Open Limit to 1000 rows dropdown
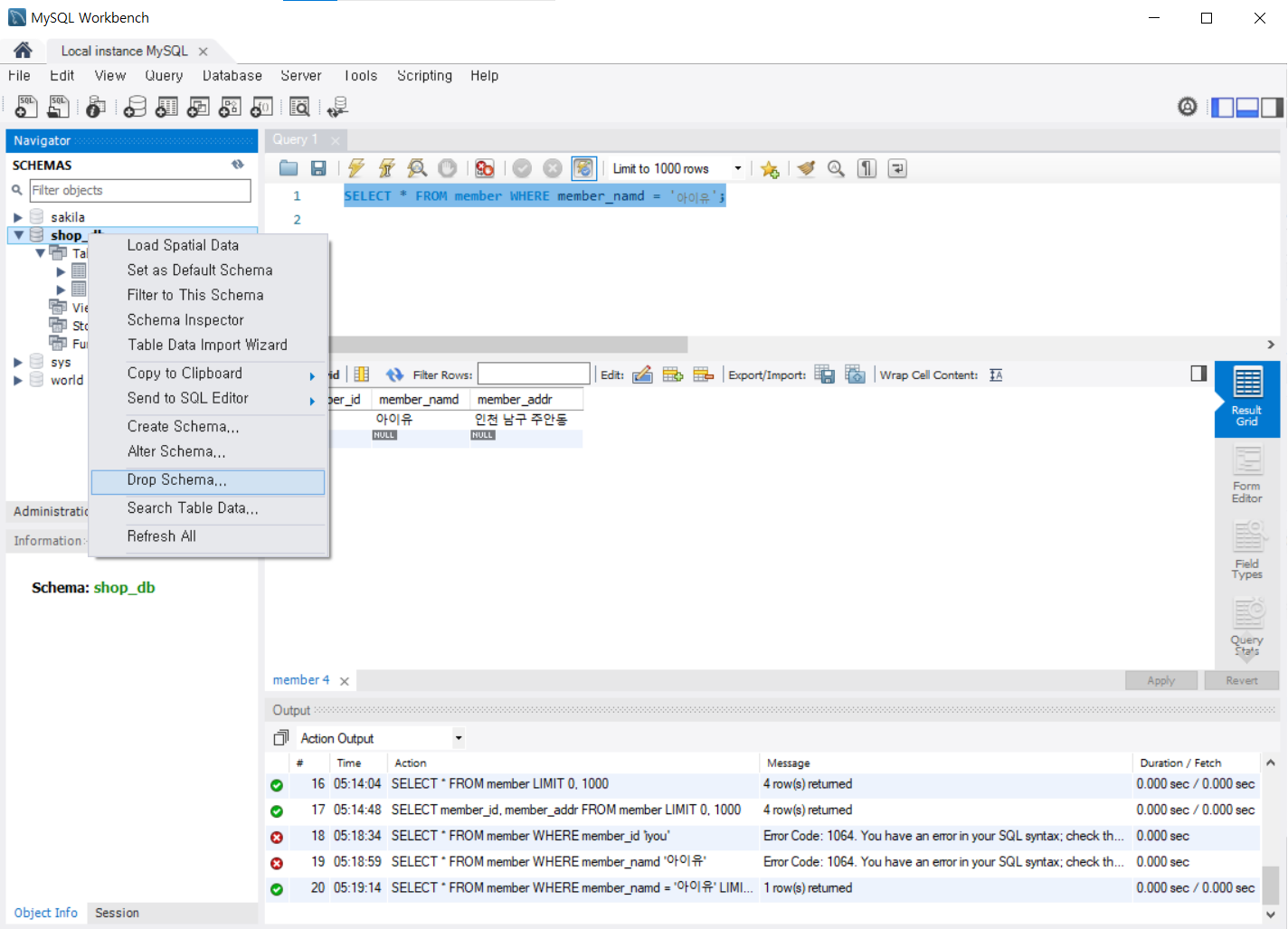Viewport: 1288px width, 929px height. (x=737, y=168)
